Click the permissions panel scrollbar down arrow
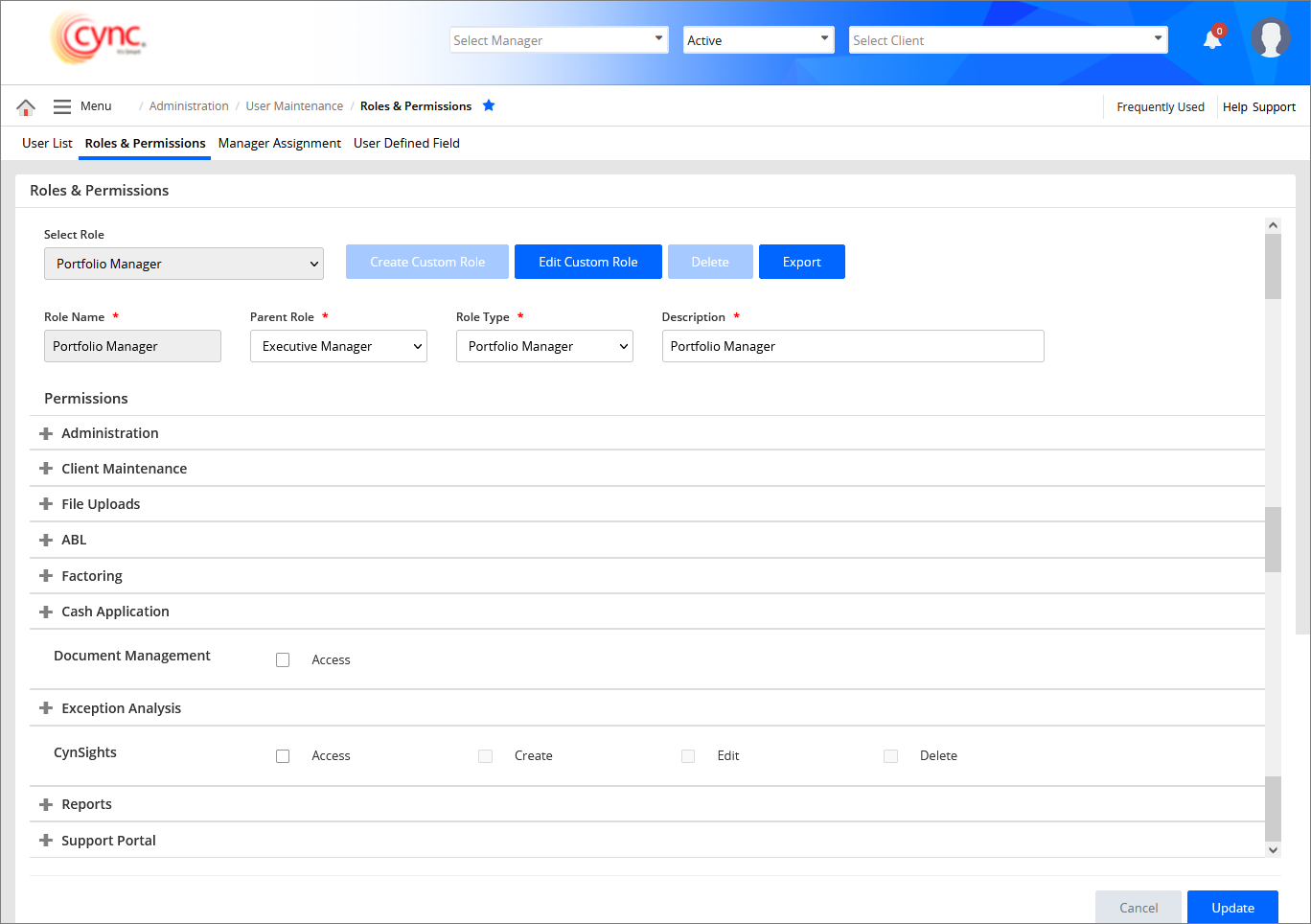Viewport: 1311px width, 924px height. 1273,849
